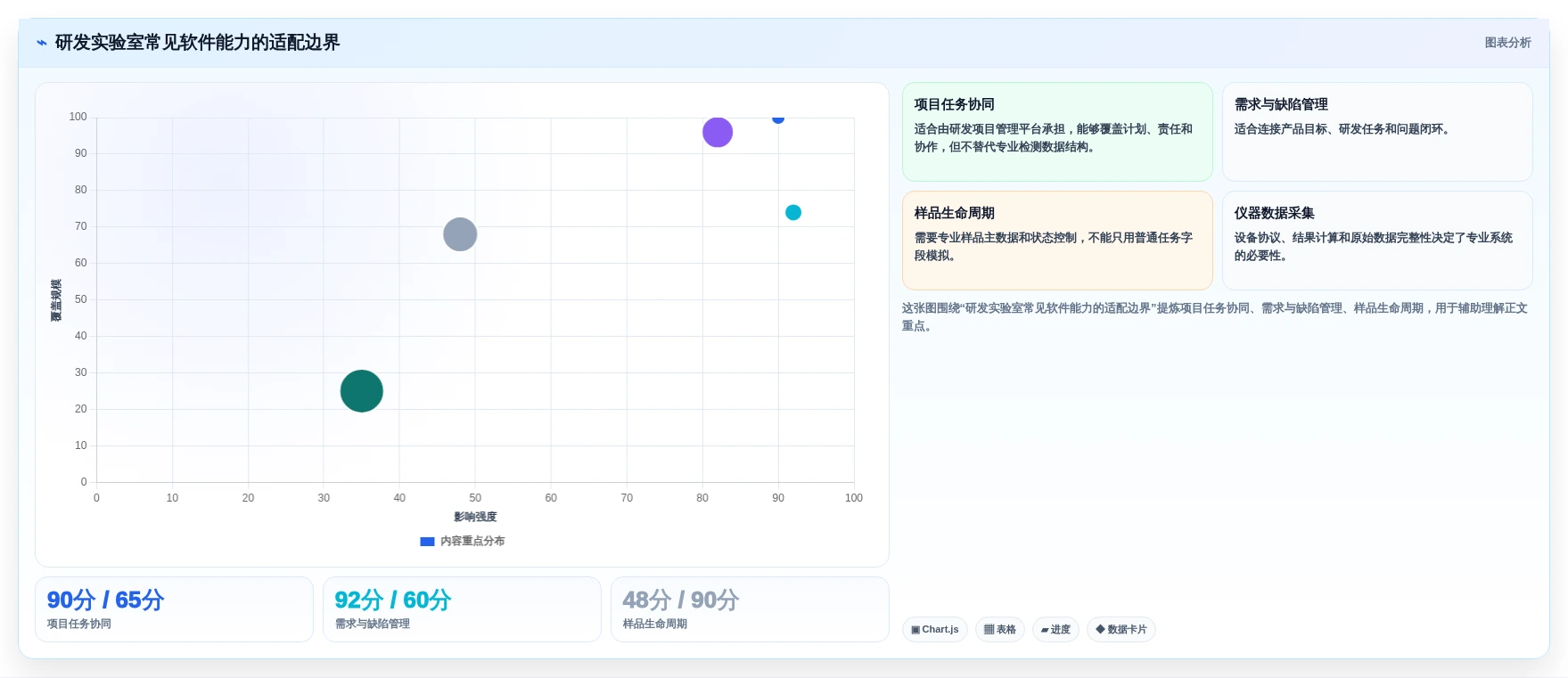Select the 表格 tag
The height and width of the screenshot is (678, 1568).
1000,630
